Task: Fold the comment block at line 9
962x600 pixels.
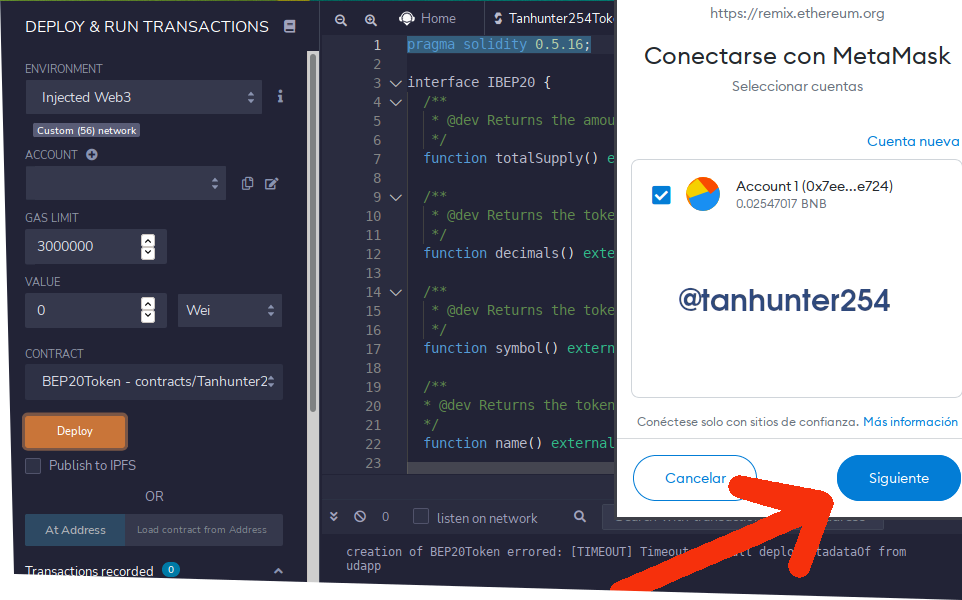Action: tap(396, 197)
